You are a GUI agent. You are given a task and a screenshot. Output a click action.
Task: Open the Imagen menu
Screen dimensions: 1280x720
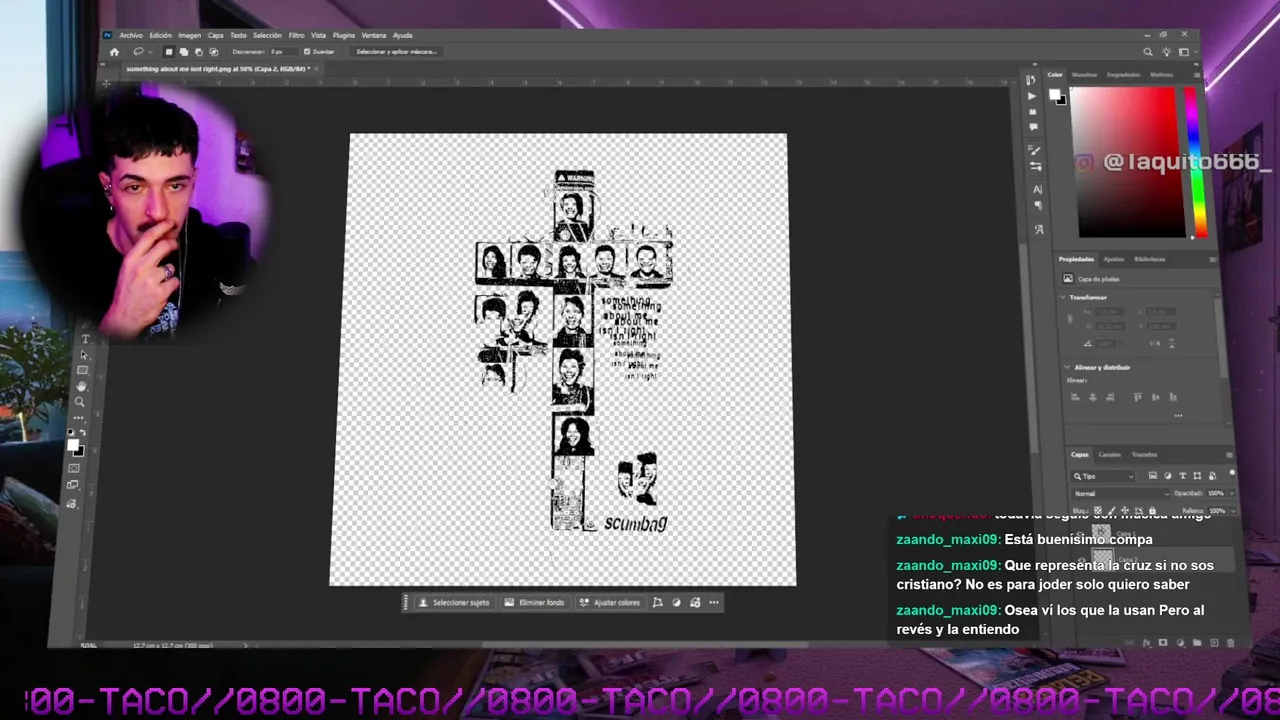click(190, 35)
